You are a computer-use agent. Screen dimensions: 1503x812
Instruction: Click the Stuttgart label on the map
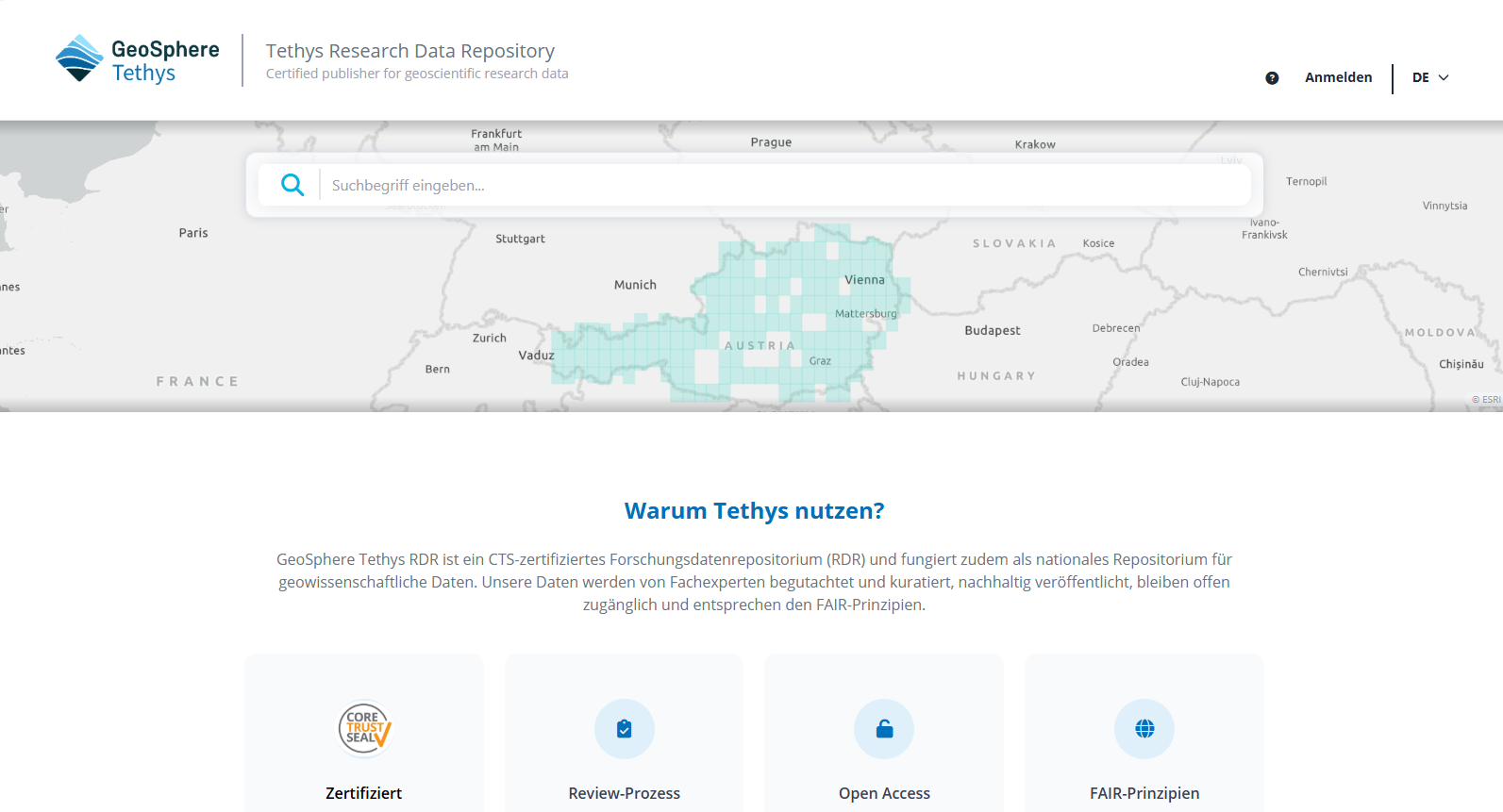[x=520, y=239]
